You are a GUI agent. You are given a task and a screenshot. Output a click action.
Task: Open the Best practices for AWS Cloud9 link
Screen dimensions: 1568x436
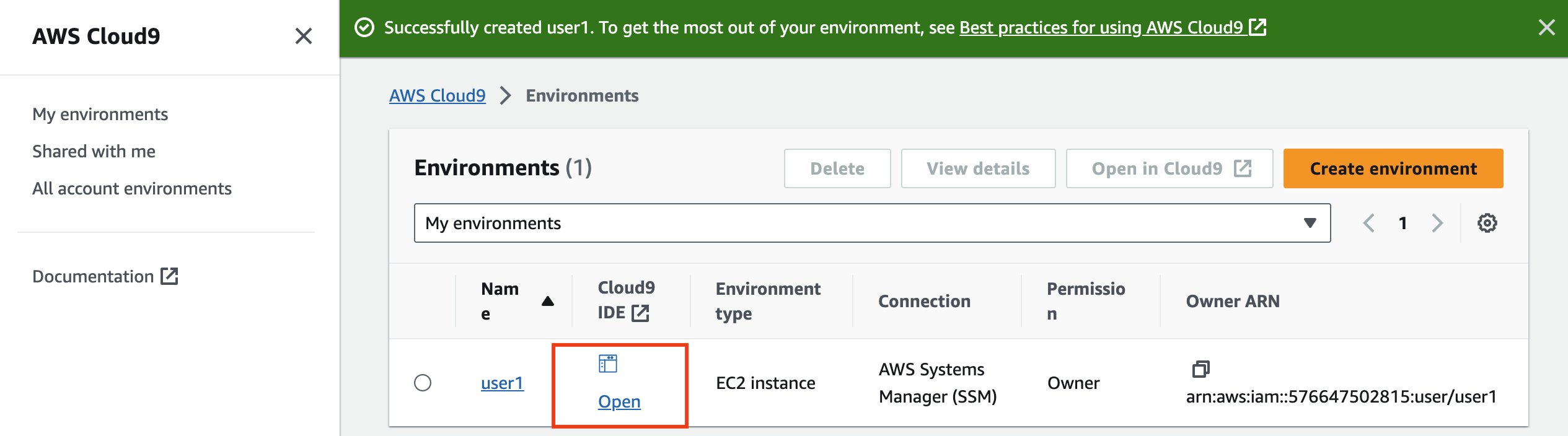click(1112, 28)
